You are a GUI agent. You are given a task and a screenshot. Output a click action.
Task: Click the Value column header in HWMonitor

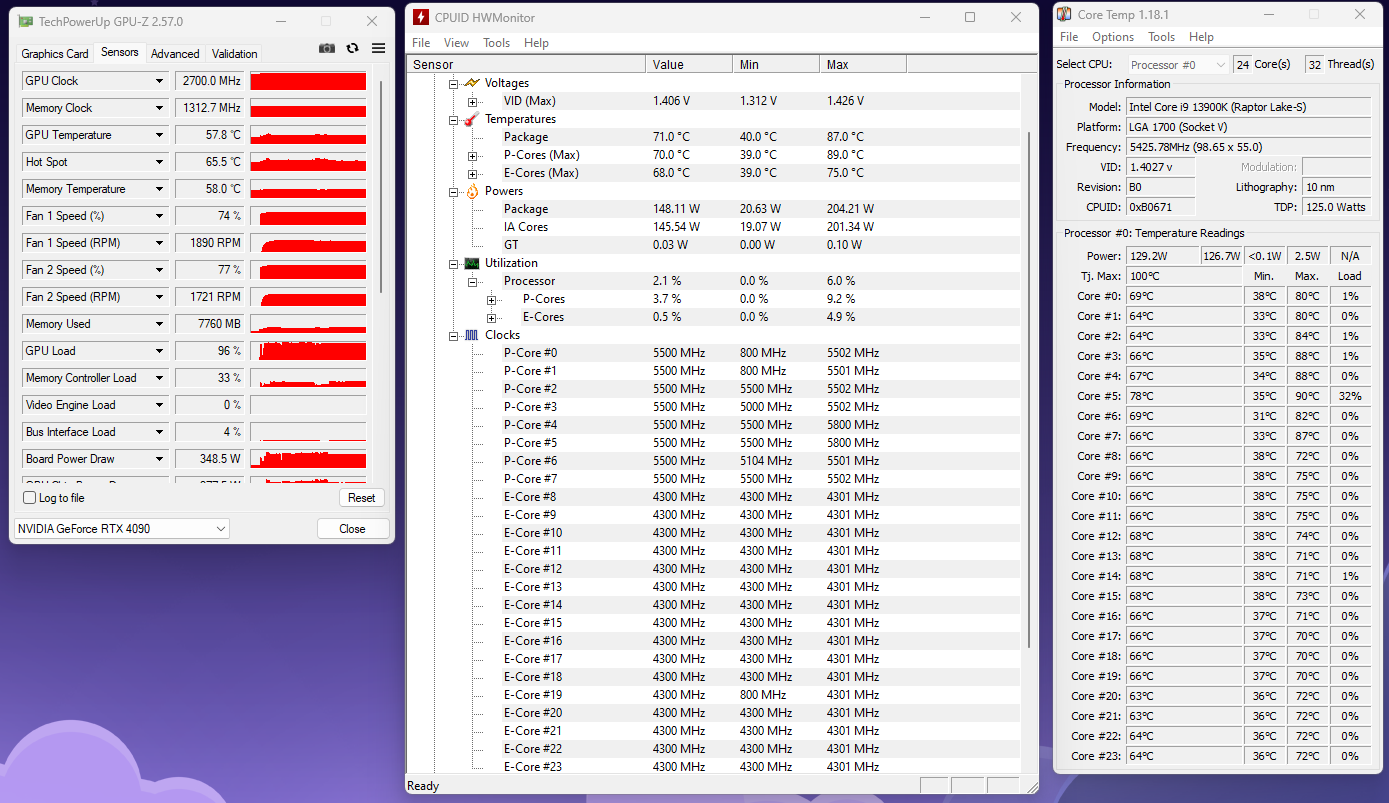689,64
